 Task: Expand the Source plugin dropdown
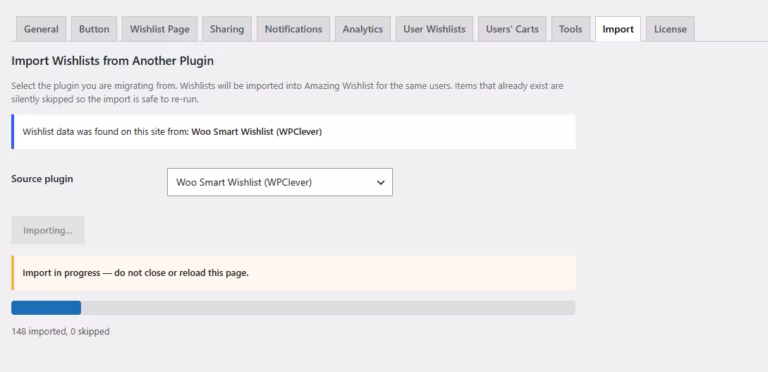280,182
